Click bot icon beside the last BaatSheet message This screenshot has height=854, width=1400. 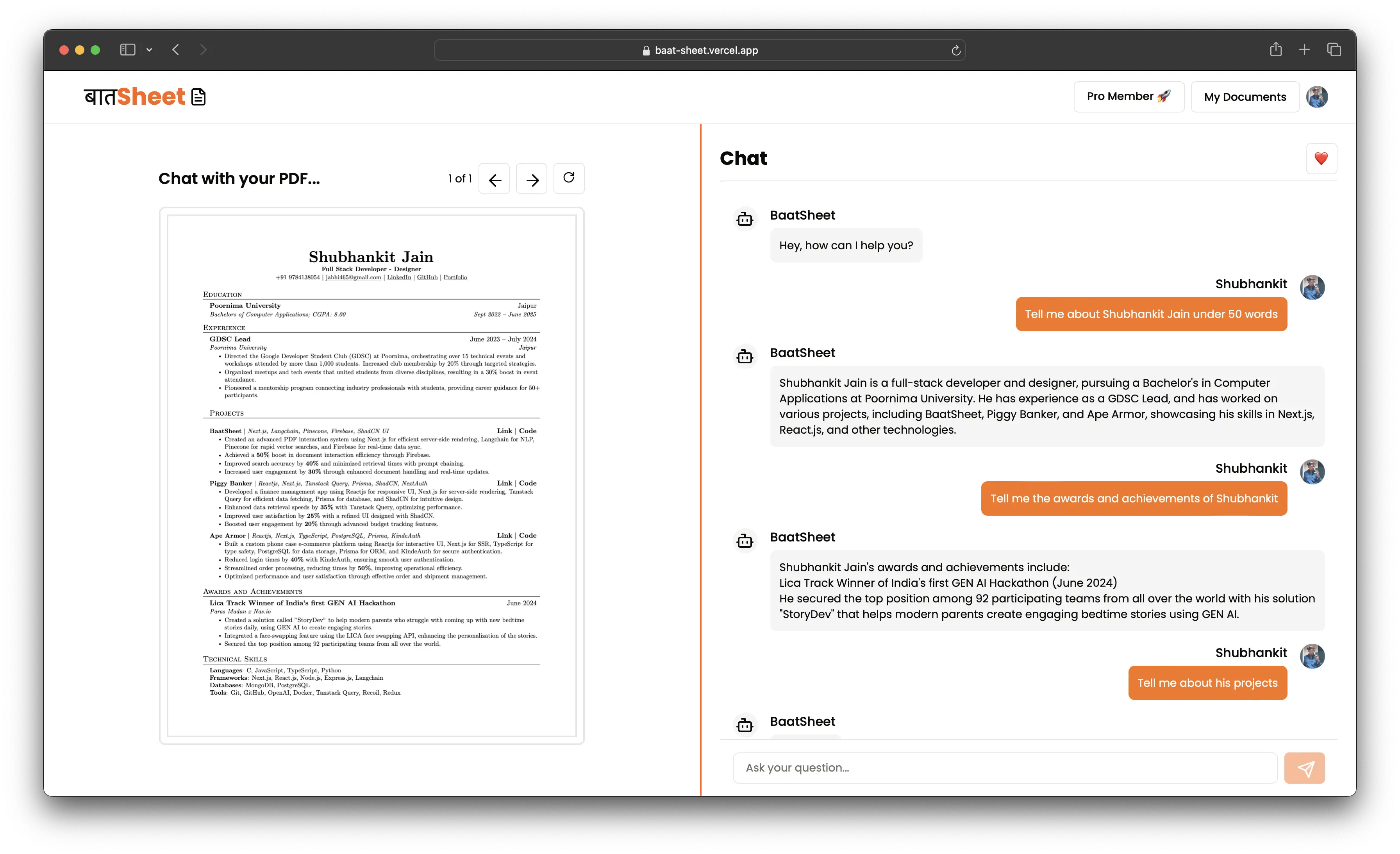(745, 725)
